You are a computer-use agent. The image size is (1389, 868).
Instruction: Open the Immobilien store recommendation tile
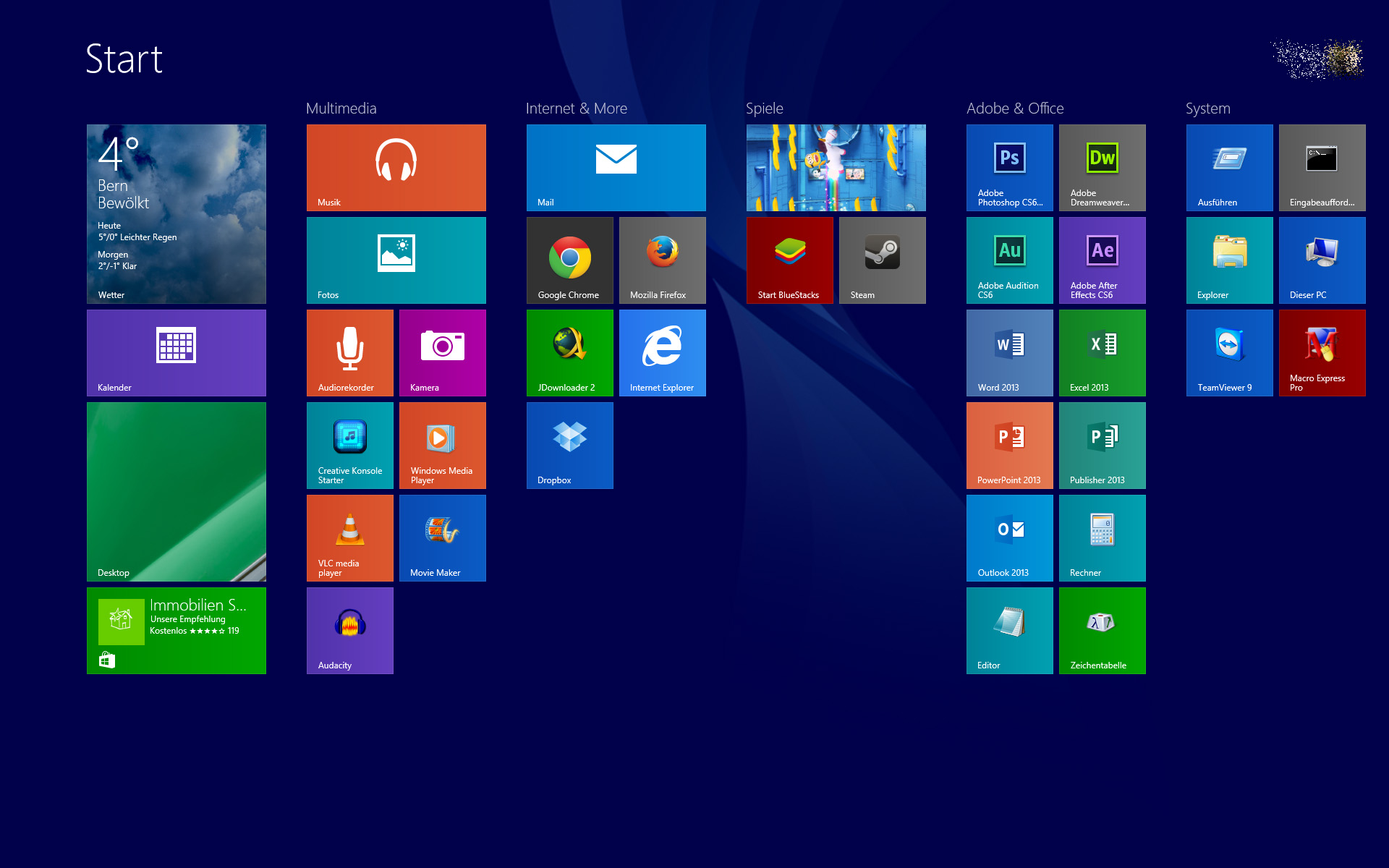pos(176,631)
